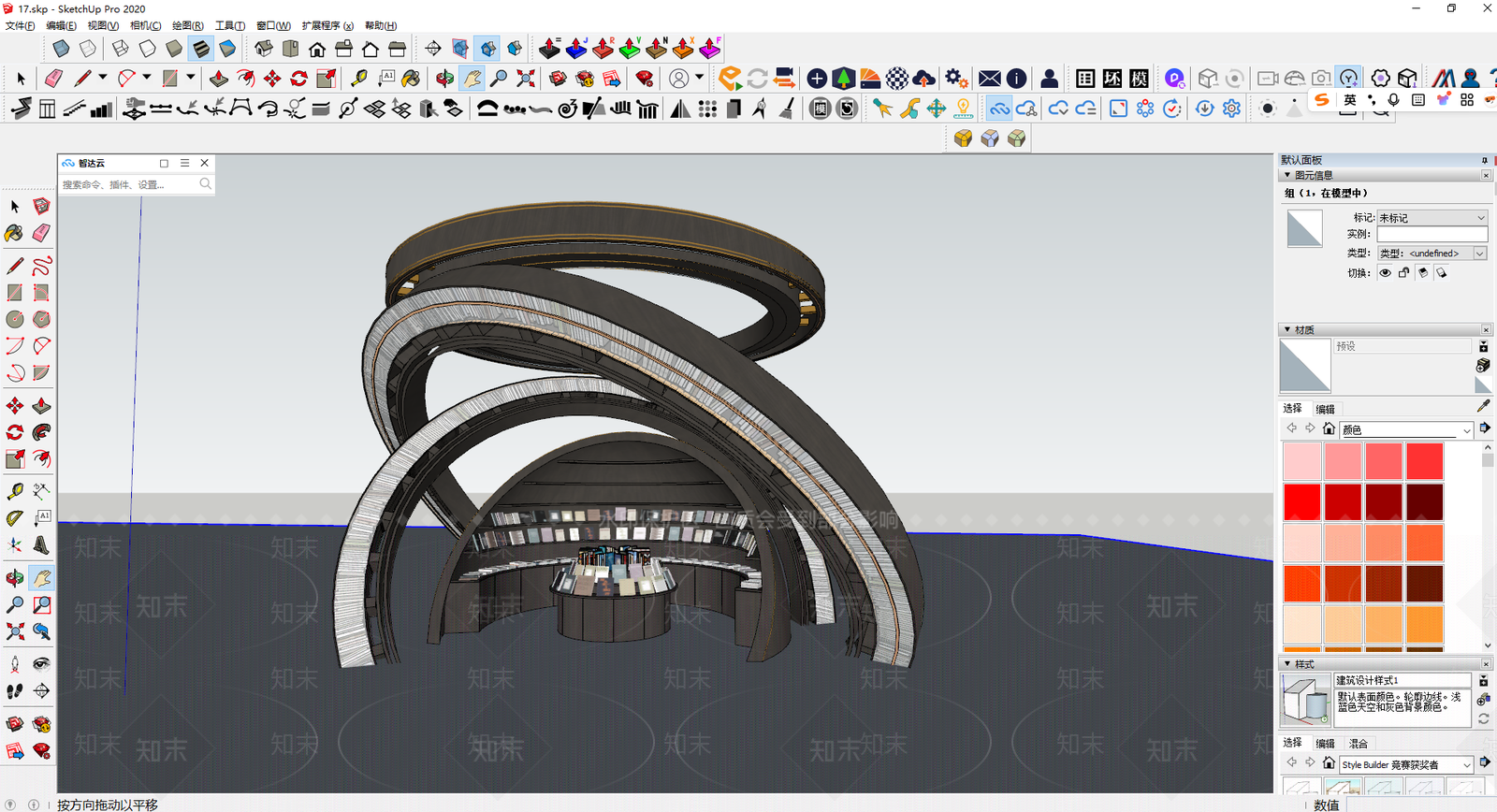Select the Push/Pull tool in left toolbar
Viewport: 1497px width, 812px height.
41,405
